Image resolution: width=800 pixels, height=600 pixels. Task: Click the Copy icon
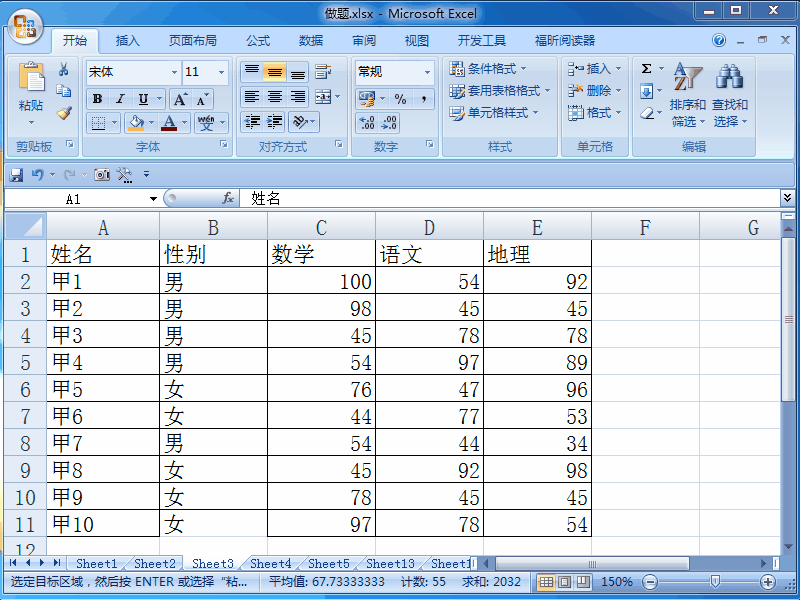click(x=64, y=91)
